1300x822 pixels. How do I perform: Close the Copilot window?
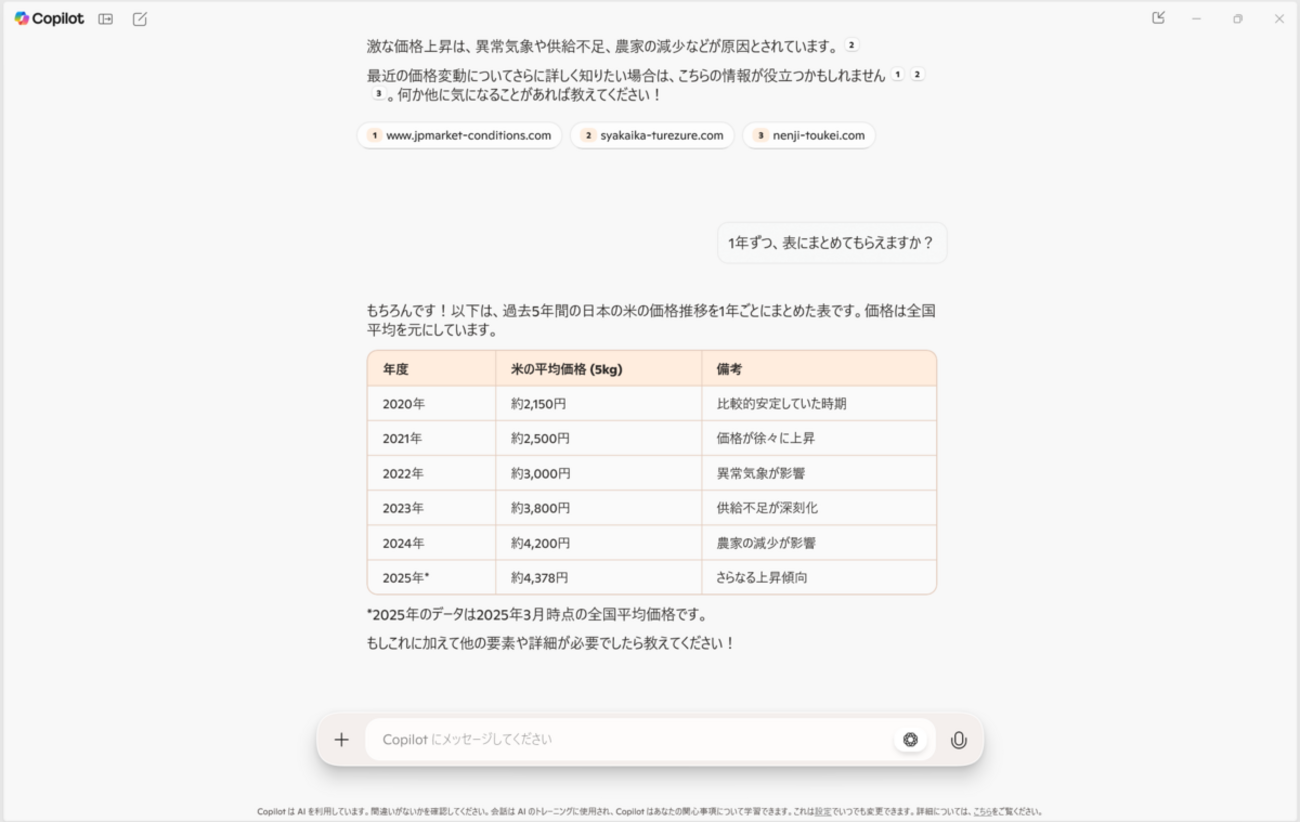[x=1279, y=19]
